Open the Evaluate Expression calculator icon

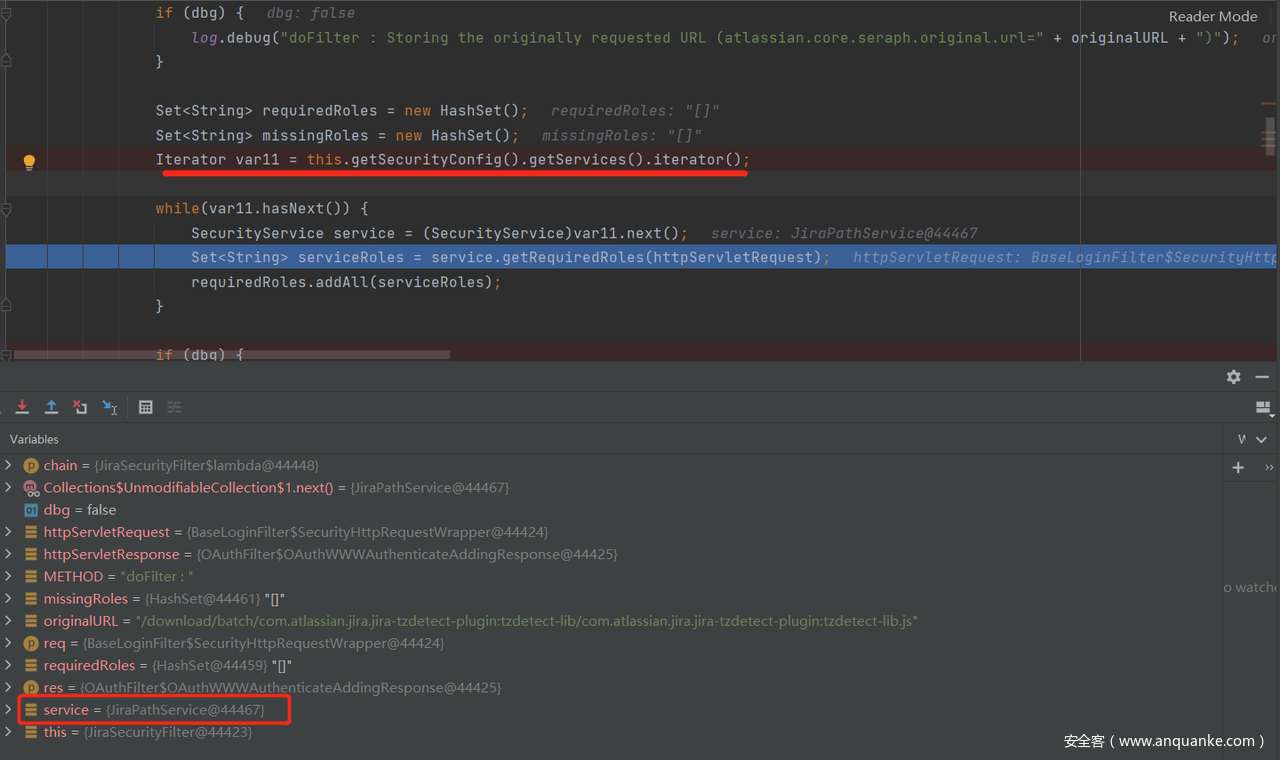146,407
